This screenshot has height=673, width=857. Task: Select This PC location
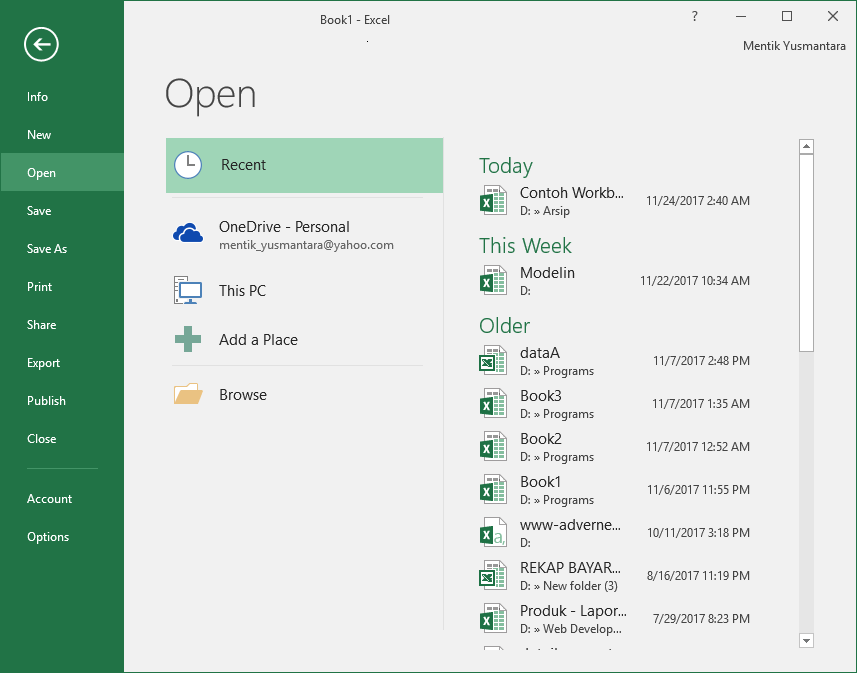(x=304, y=290)
